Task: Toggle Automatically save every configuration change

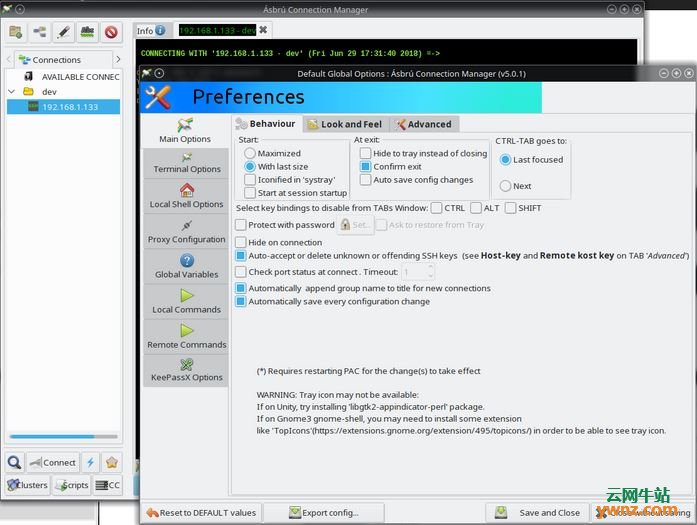Action: click(x=240, y=301)
